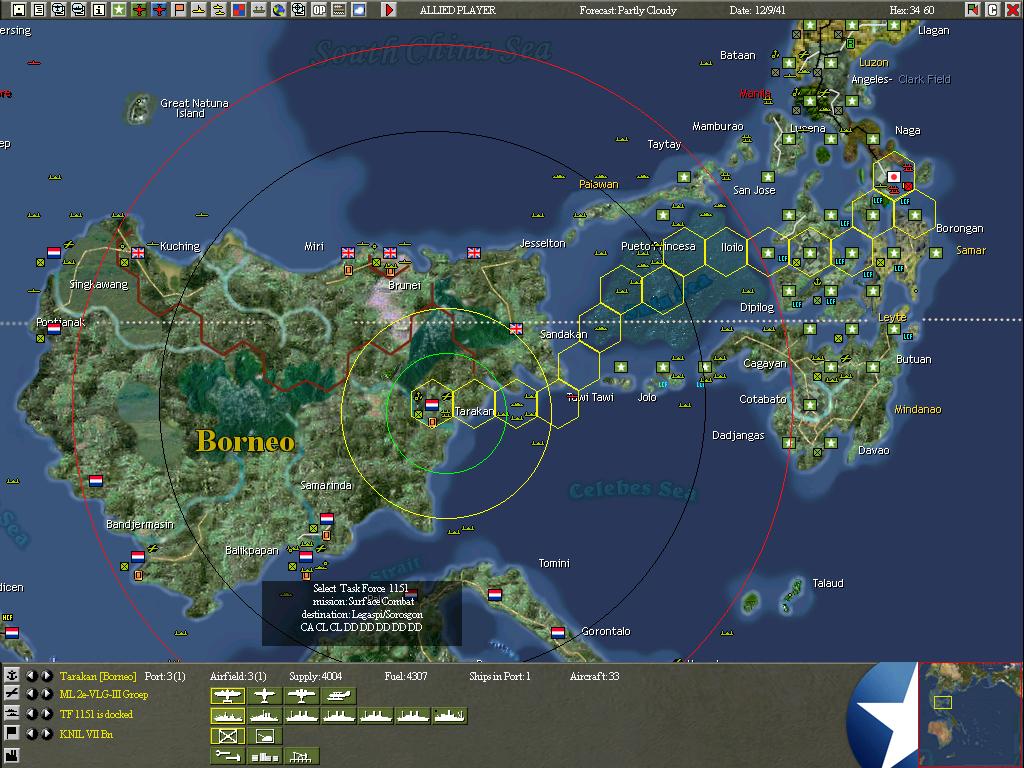Next task force arrow beside TF 1151

tap(46, 713)
